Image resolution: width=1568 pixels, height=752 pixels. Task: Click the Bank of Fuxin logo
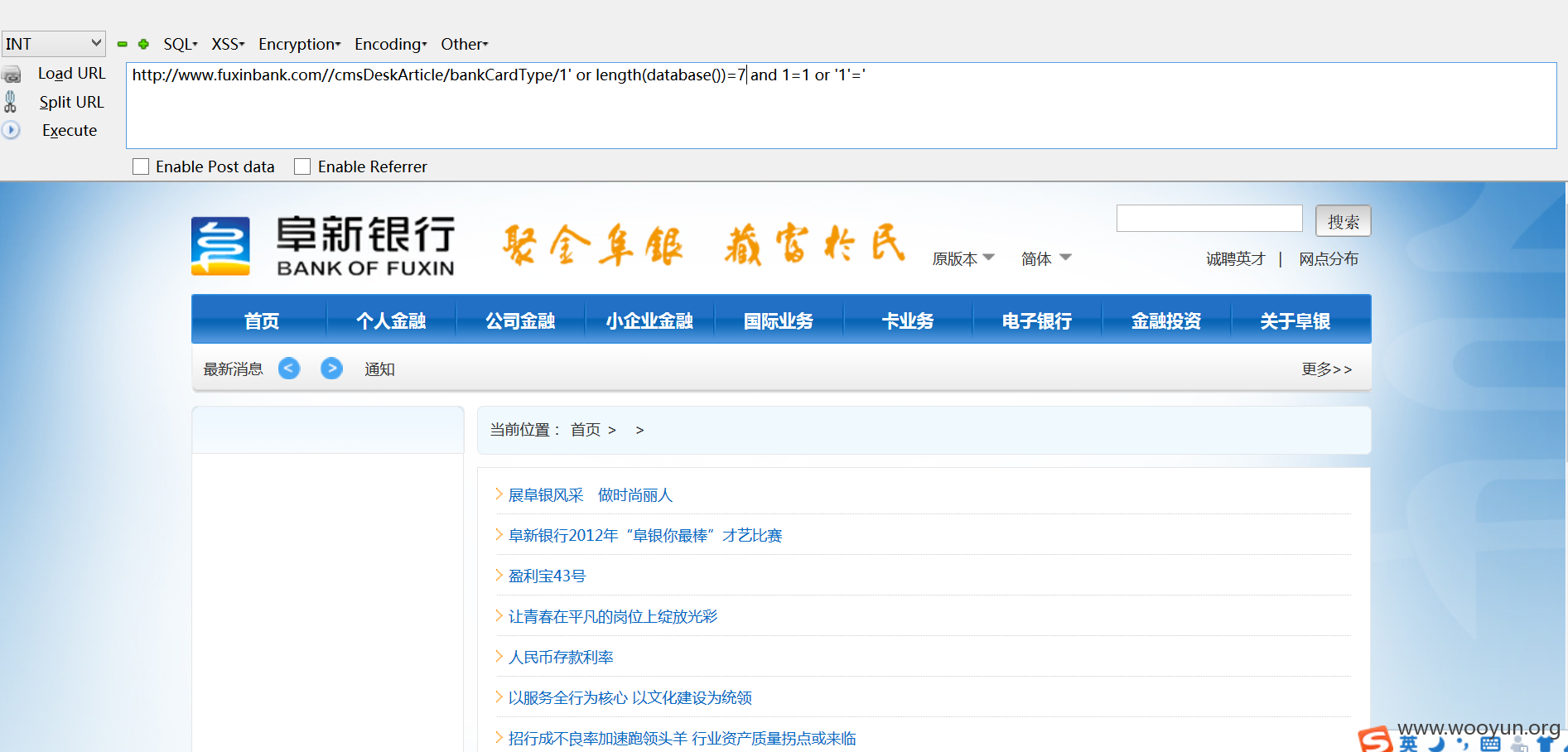[323, 246]
